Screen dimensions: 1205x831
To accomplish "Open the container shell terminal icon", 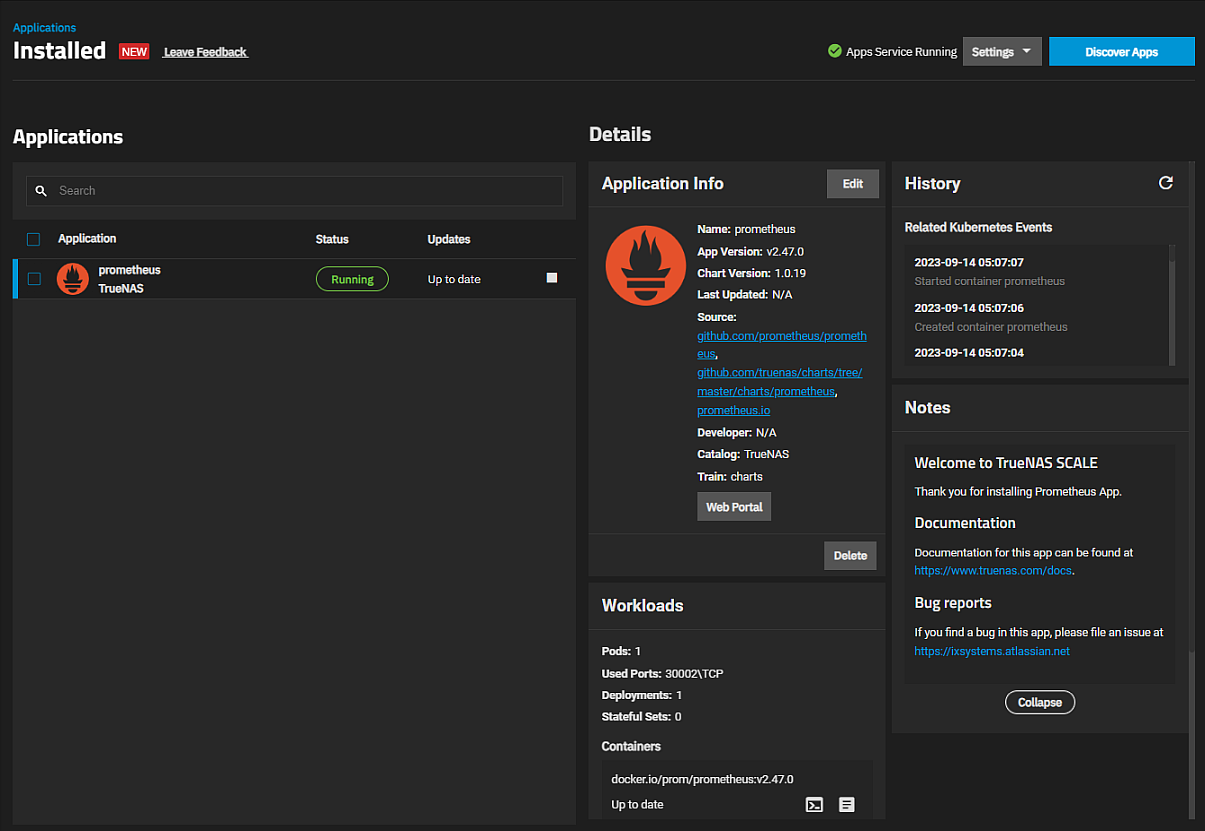I will (x=814, y=804).
